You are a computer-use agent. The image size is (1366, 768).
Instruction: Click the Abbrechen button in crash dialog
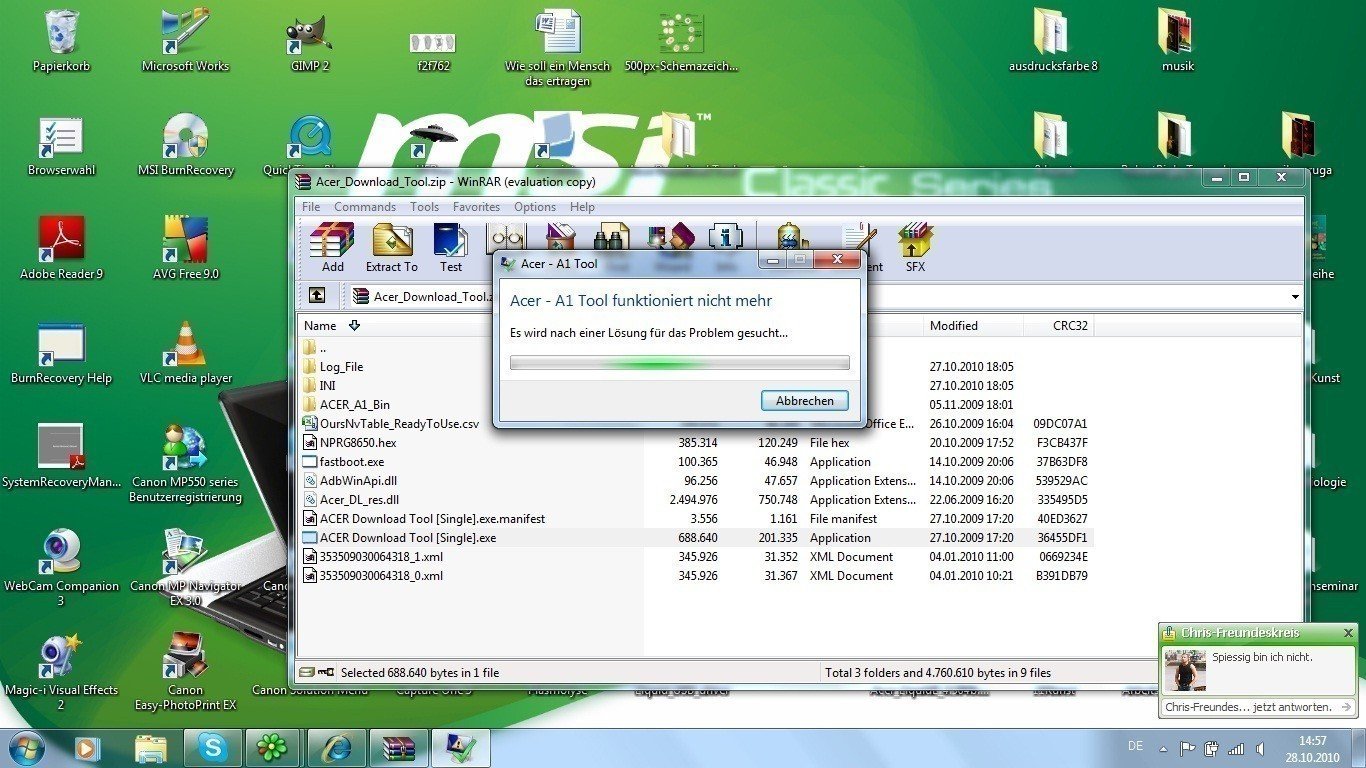click(805, 400)
